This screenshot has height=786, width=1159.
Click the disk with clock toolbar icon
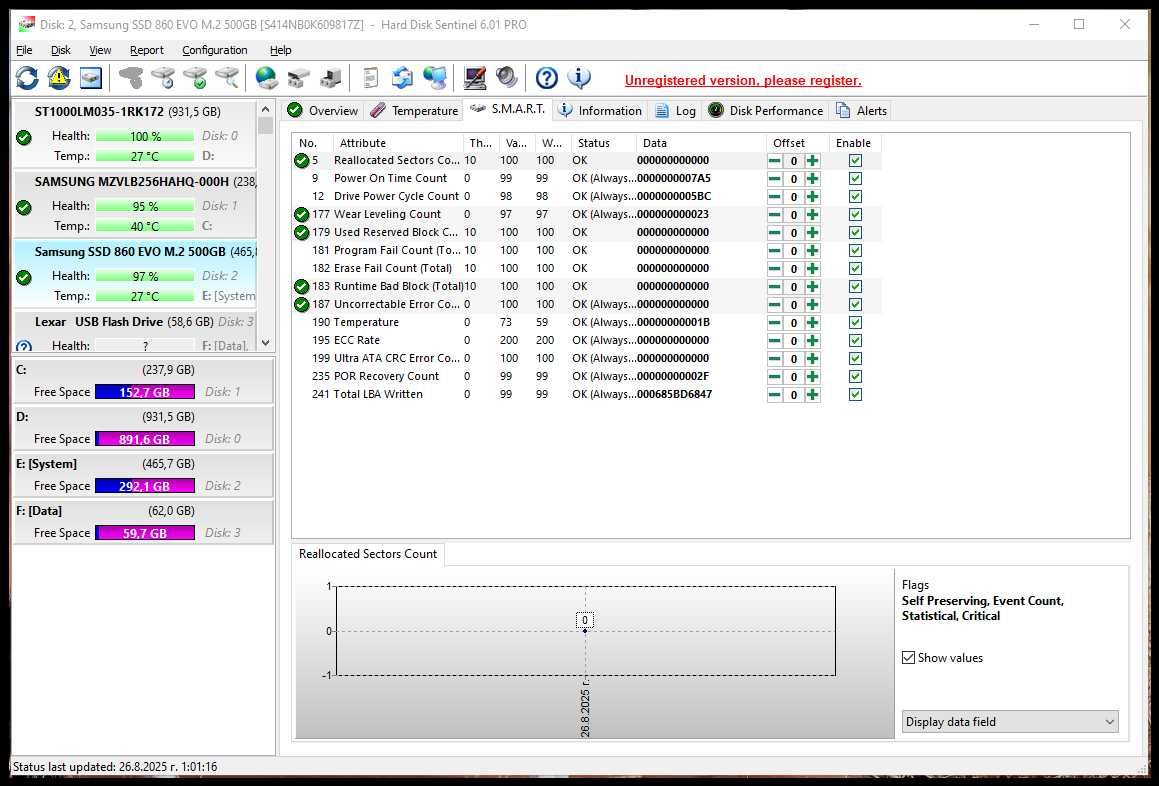click(163, 78)
